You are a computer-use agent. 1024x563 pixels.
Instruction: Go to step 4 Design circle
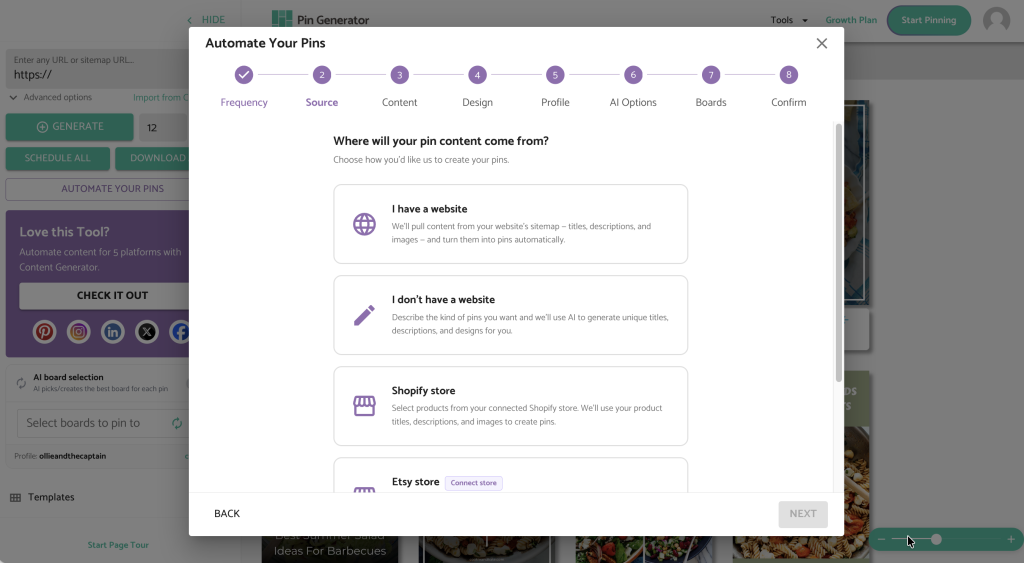(x=477, y=75)
